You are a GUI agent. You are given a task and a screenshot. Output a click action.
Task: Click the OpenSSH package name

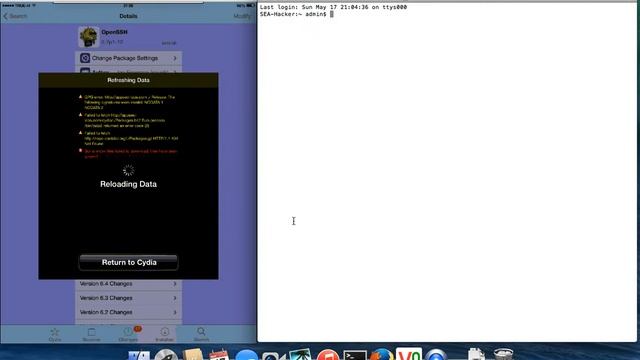tap(114, 32)
